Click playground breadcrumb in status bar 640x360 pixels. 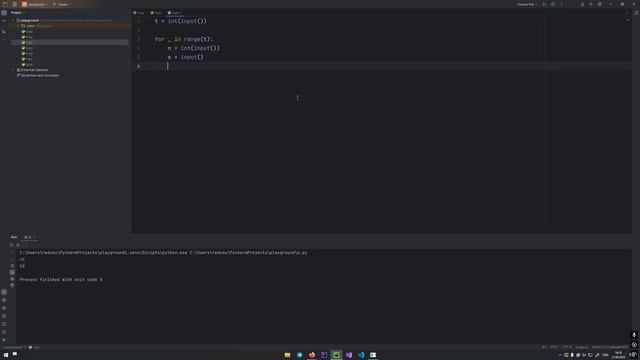click(13, 347)
